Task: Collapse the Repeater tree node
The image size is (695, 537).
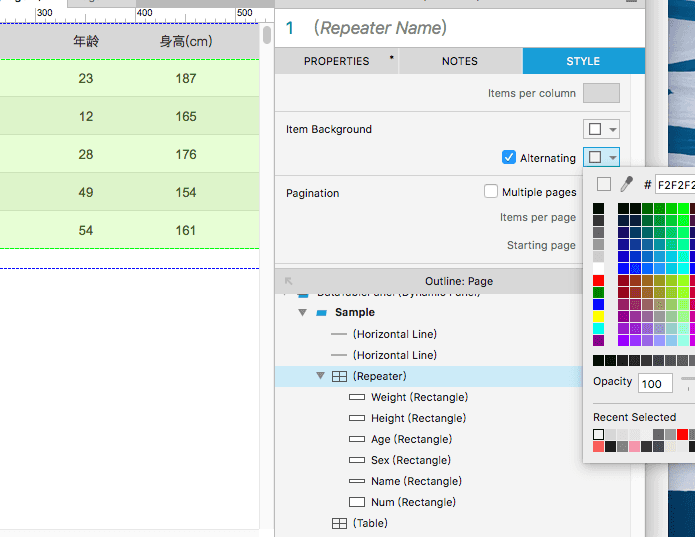Action: tap(320, 376)
